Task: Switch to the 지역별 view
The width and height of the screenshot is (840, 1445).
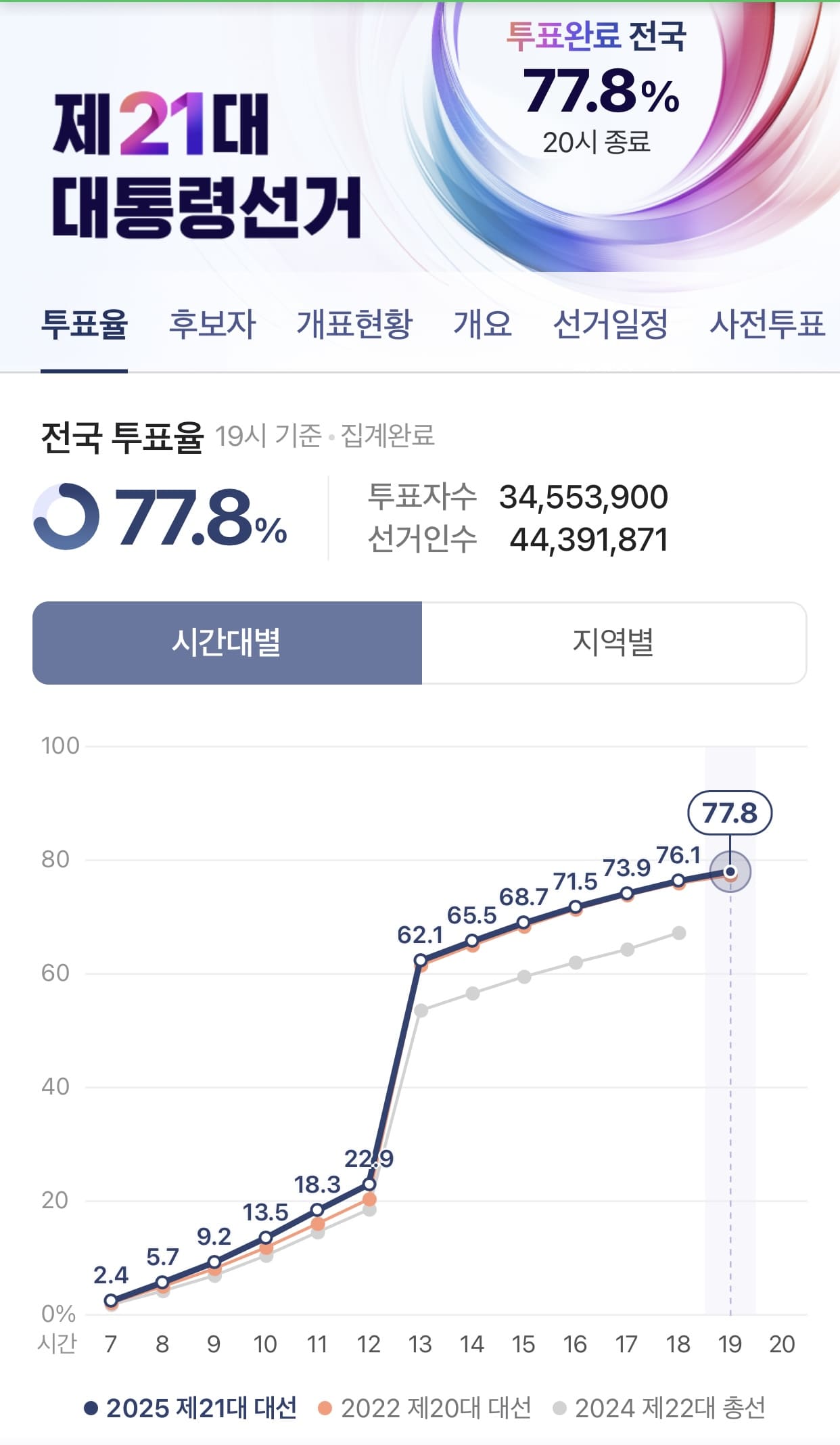Action: tap(613, 643)
